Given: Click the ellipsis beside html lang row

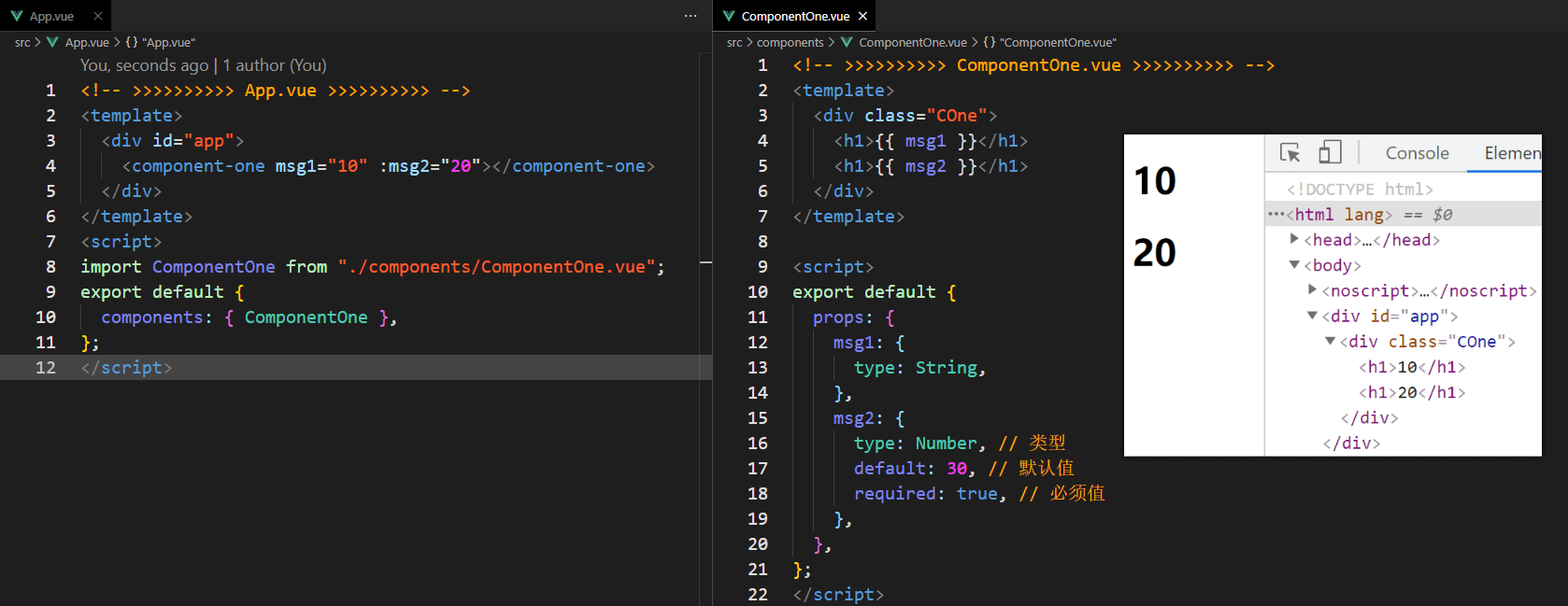Looking at the screenshot, I should pyautogui.click(x=1276, y=214).
